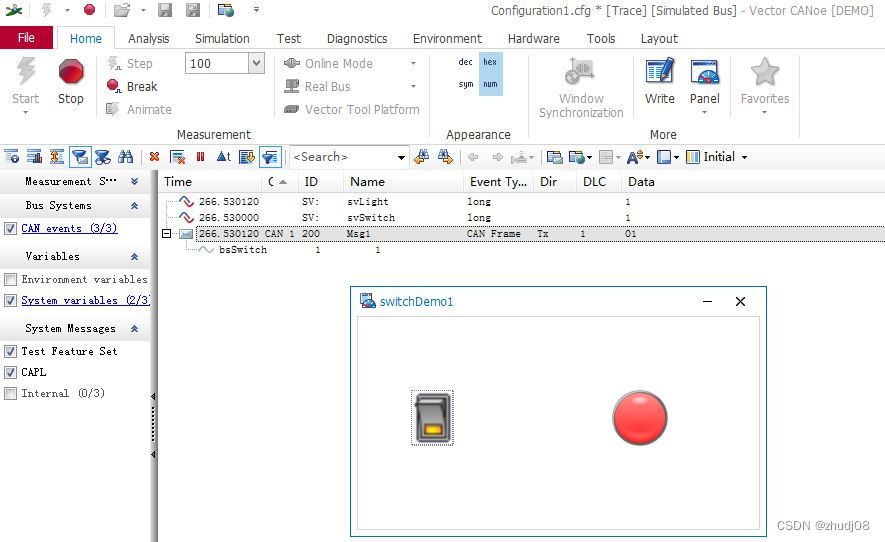Switch to the Analysis ribbon tab
Viewport: 885px width, 542px height.
(148, 38)
